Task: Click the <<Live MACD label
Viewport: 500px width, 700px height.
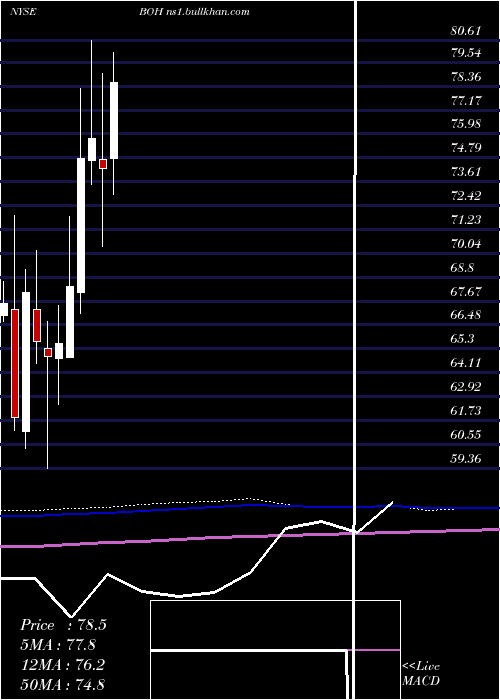Action: point(421,674)
